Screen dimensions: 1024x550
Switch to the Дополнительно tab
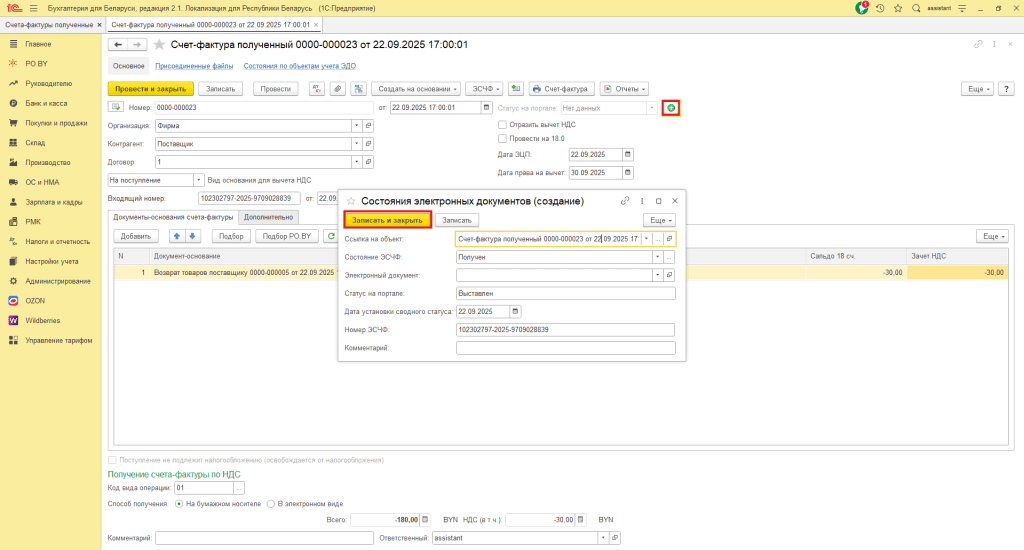pyautogui.click(x=268, y=216)
